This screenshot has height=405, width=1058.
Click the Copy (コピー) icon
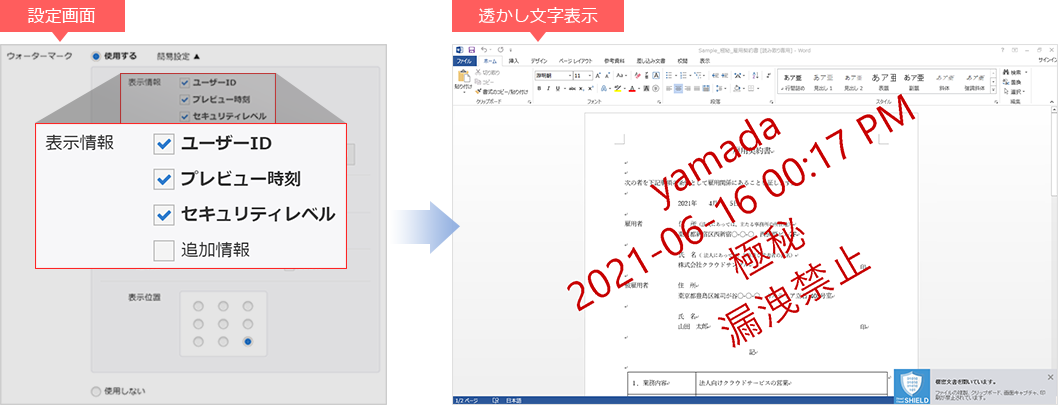[x=478, y=82]
